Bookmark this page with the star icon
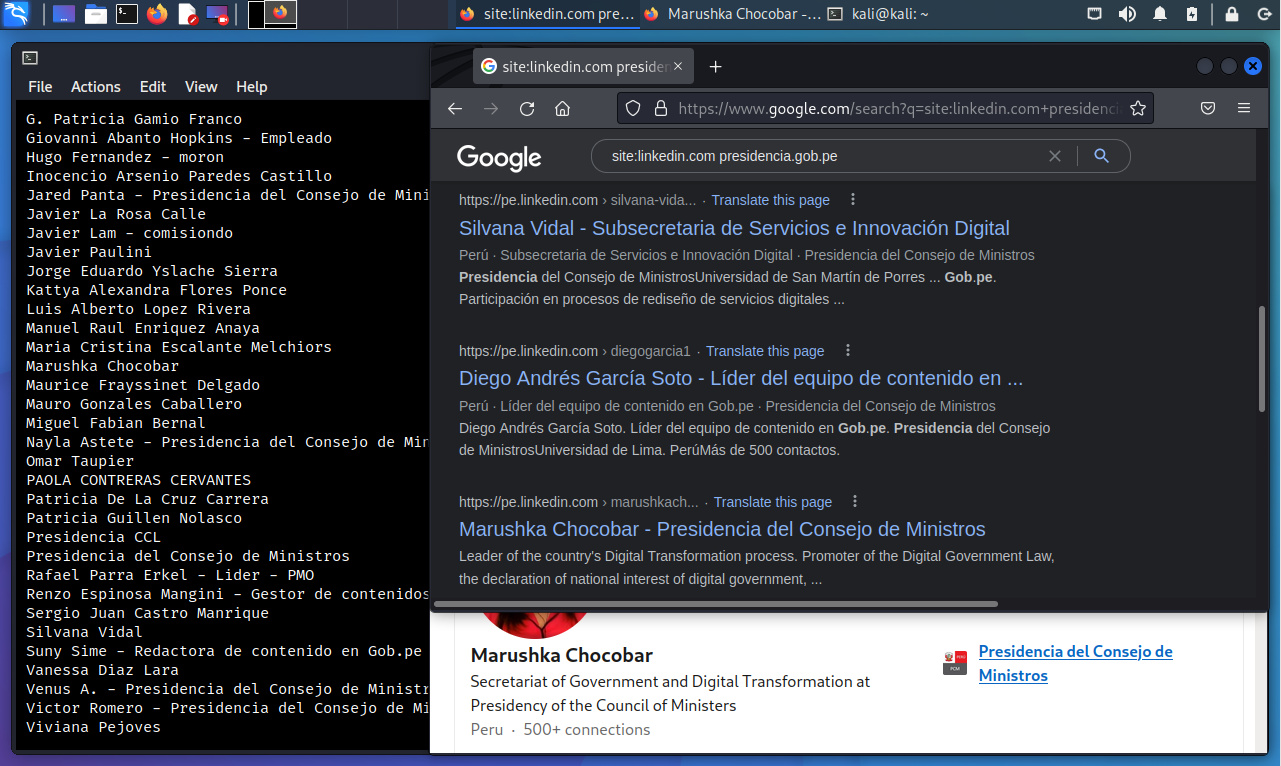The height and width of the screenshot is (766, 1281). click(1137, 109)
